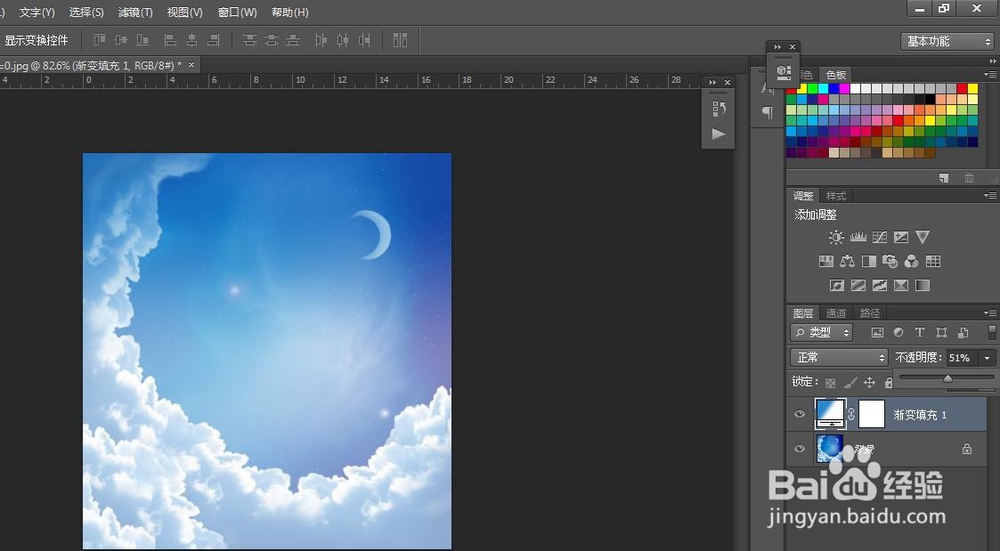Toggle pixel layer filter
This screenshot has width=1000, height=551.
[x=878, y=332]
